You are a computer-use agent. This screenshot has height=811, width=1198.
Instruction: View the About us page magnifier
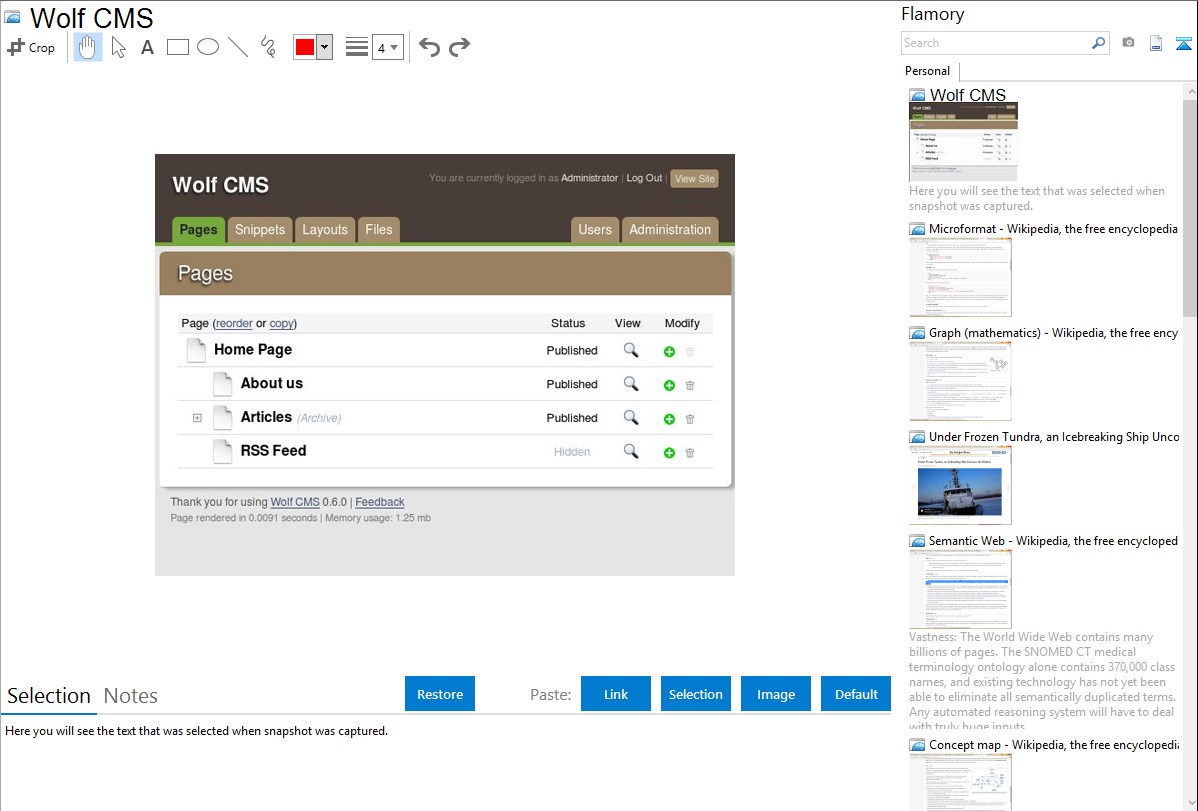point(630,384)
